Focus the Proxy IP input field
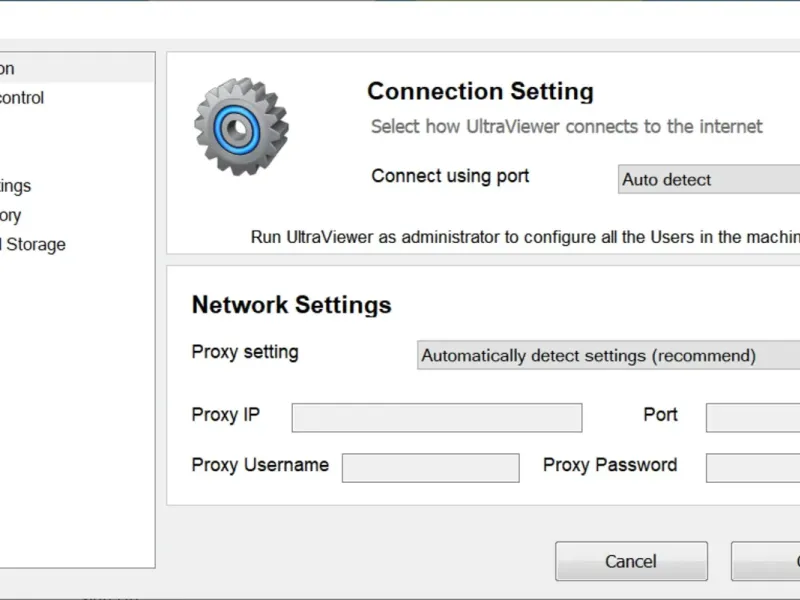Screen dimensions: 800x600 [x=436, y=418]
